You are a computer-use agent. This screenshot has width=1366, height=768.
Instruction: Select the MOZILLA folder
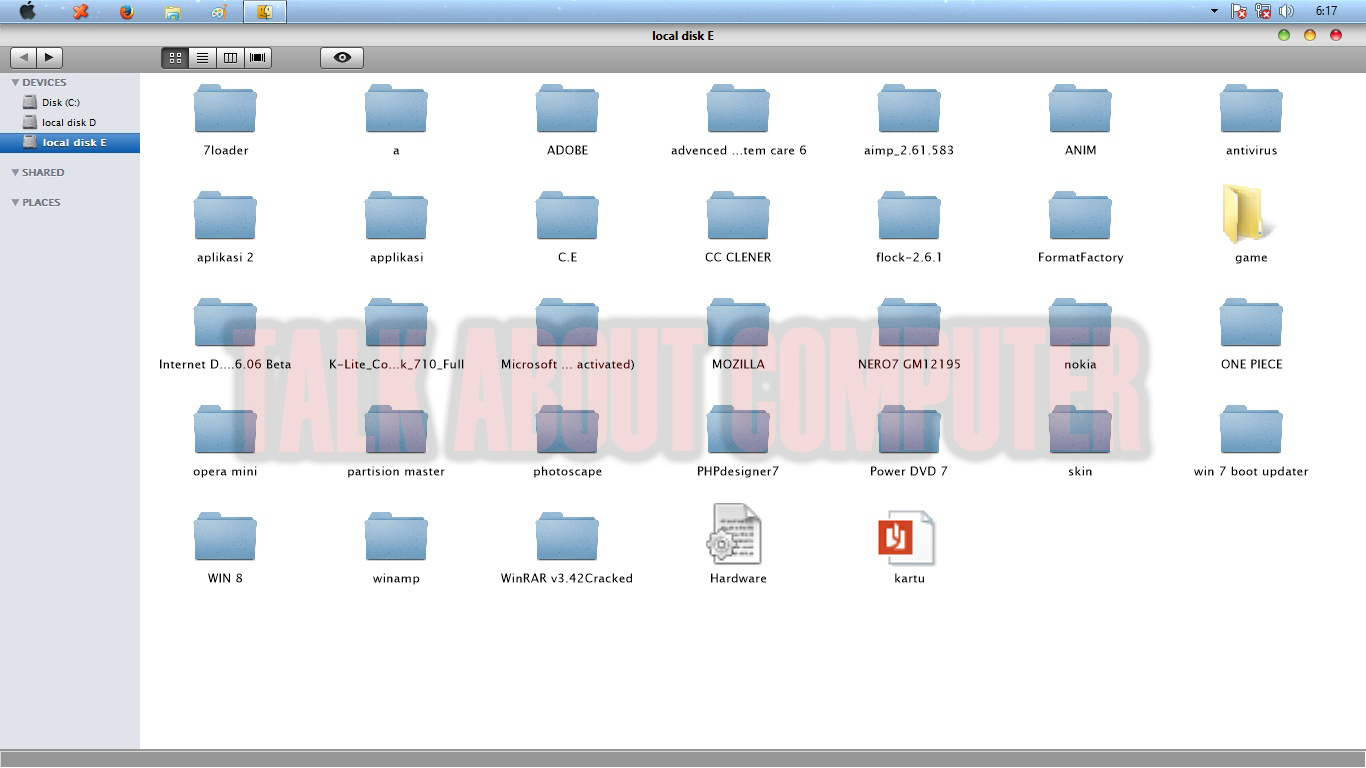click(738, 334)
